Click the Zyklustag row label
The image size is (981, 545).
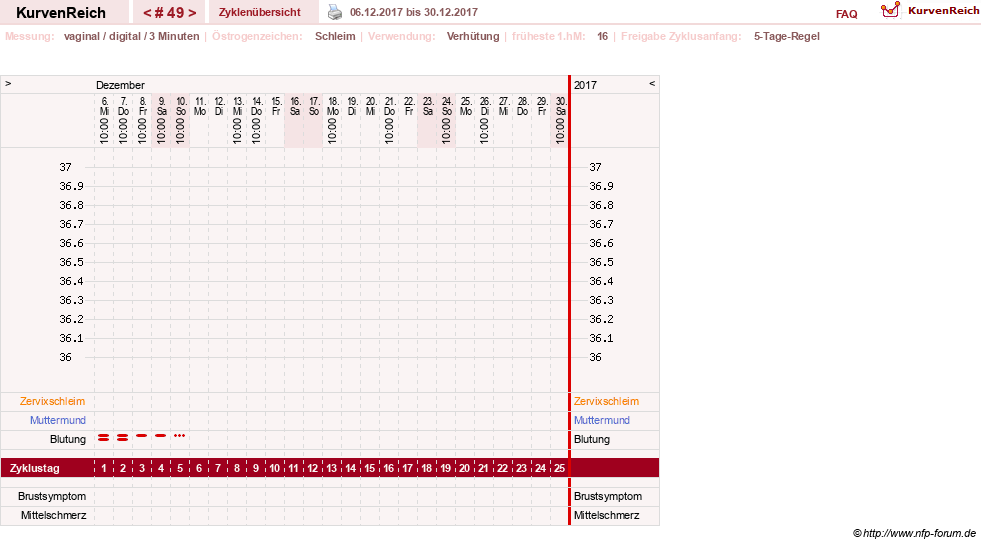point(34,468)
